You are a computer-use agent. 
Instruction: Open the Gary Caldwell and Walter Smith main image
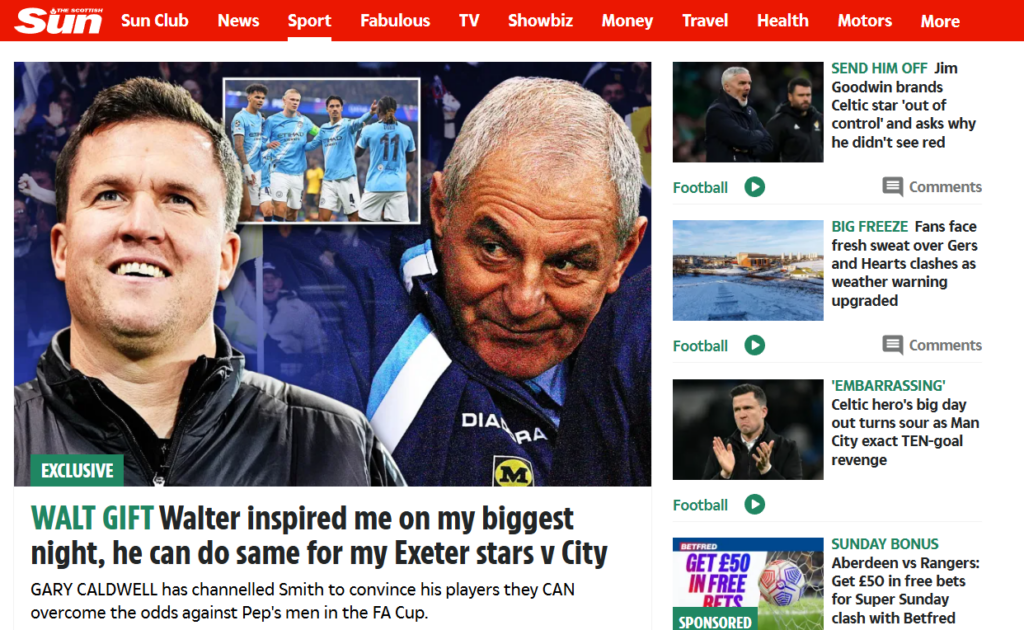click(x=332, y=274)
